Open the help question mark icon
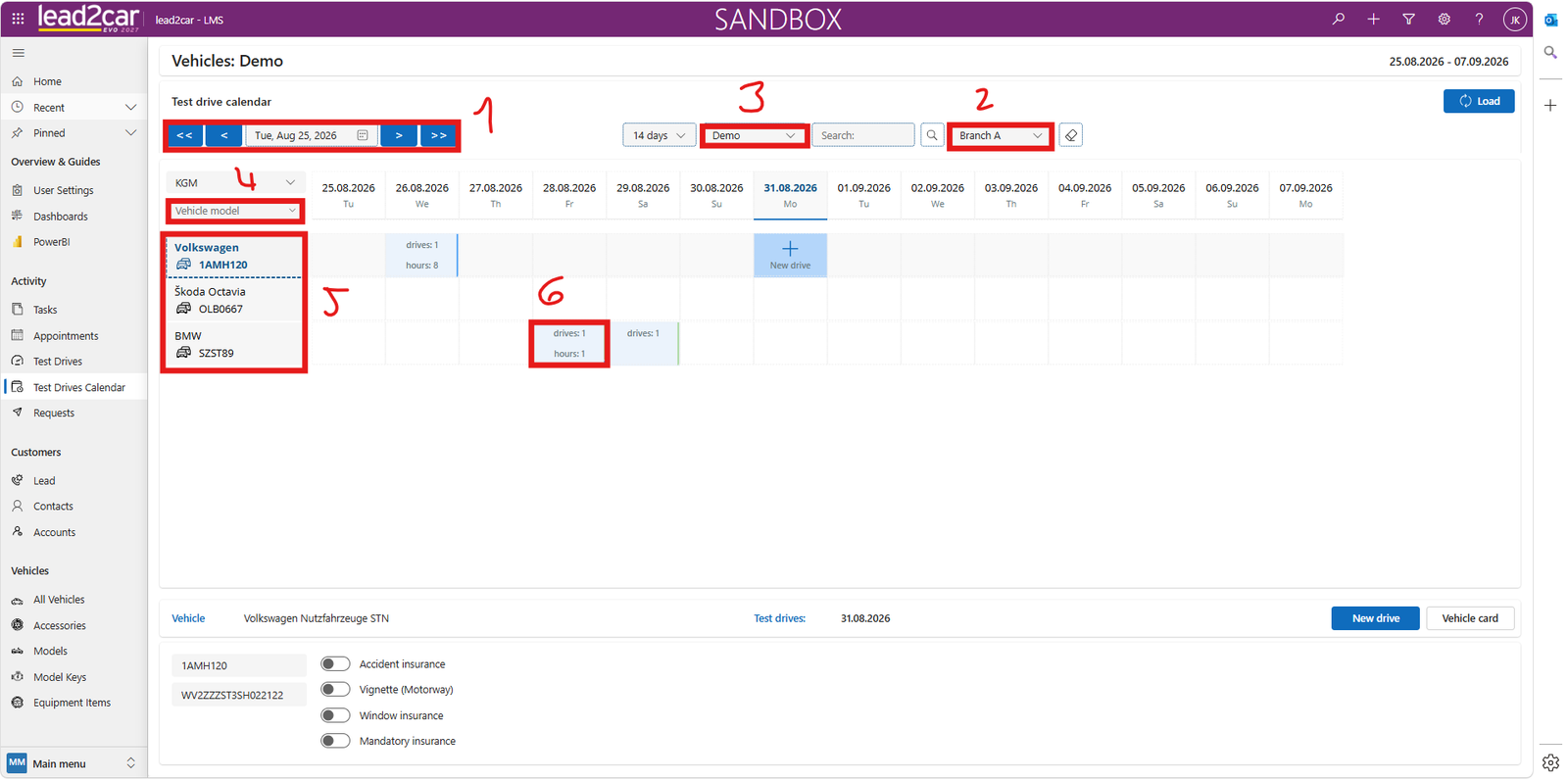 [x=1479, y=19]
